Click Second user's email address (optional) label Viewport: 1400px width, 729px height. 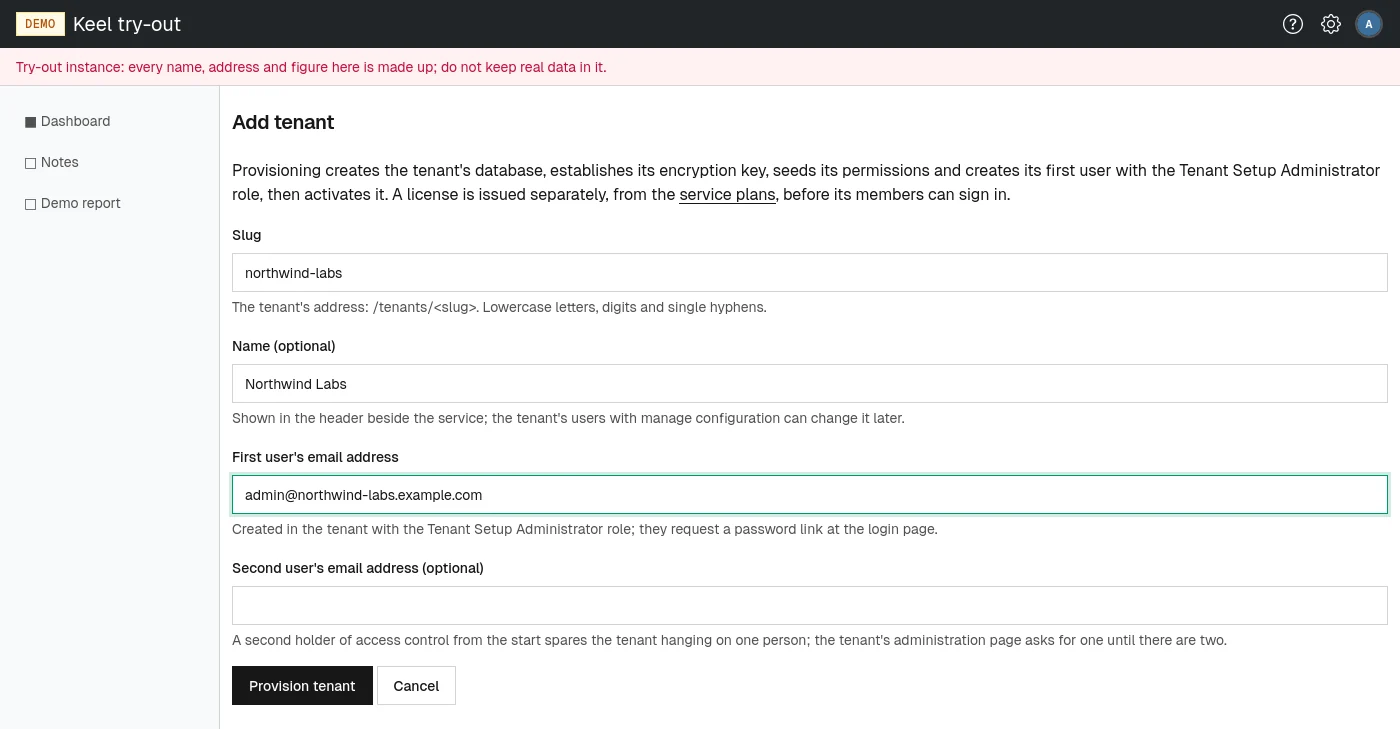coord(358,568)
